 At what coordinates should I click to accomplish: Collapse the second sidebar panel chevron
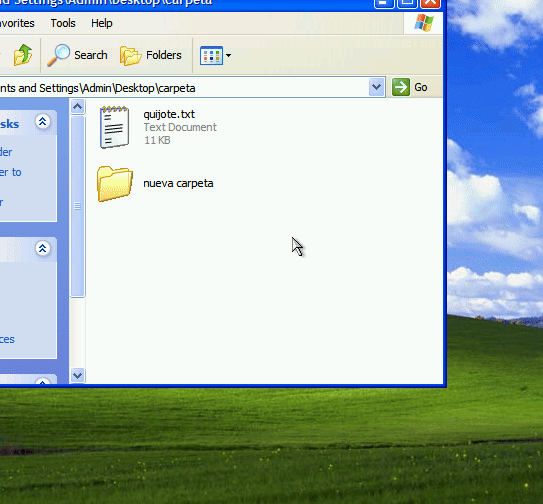click(43, 248)
